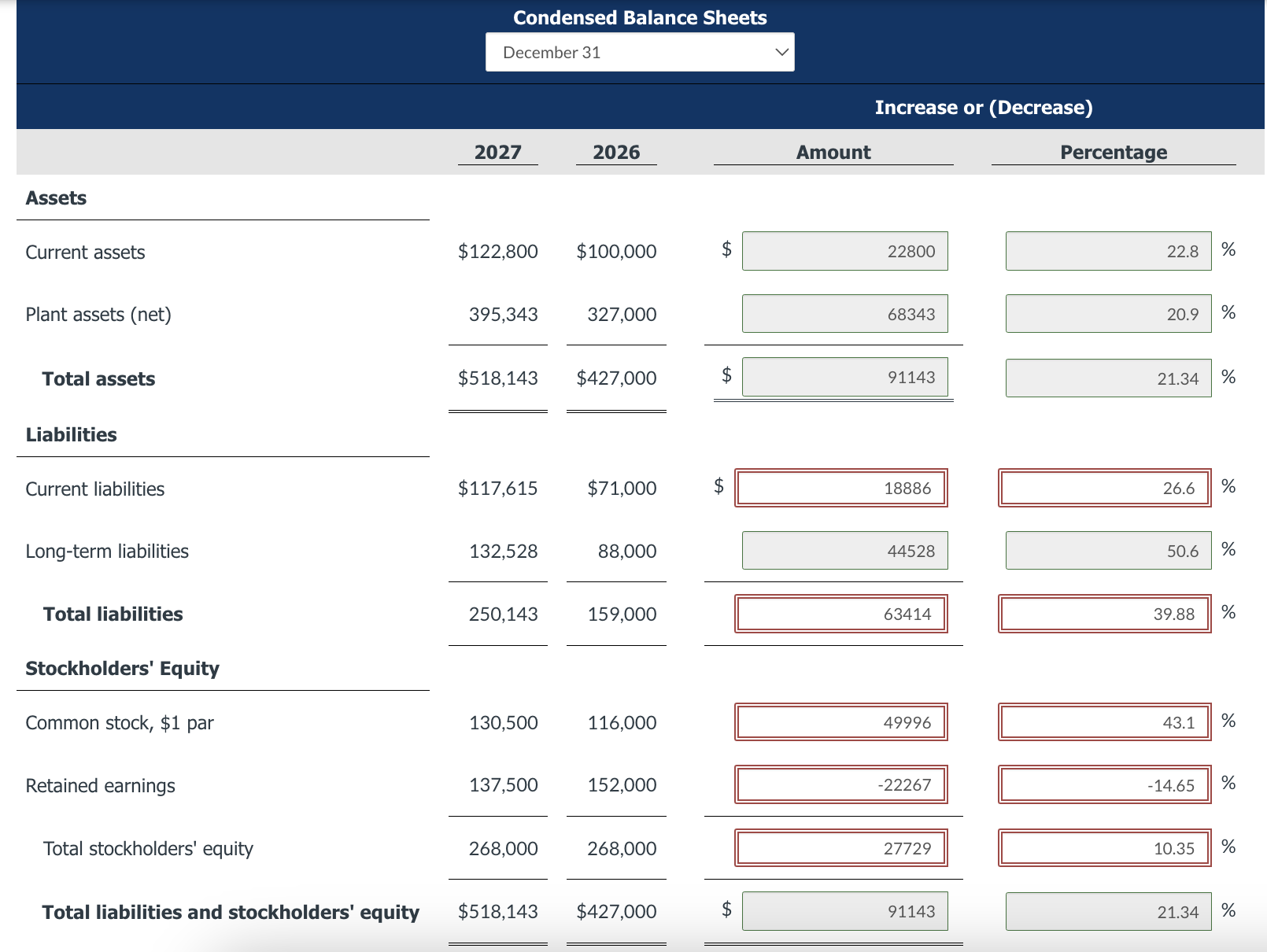Select the Total liabilities Amount field showing 63414

coord(840,614)
